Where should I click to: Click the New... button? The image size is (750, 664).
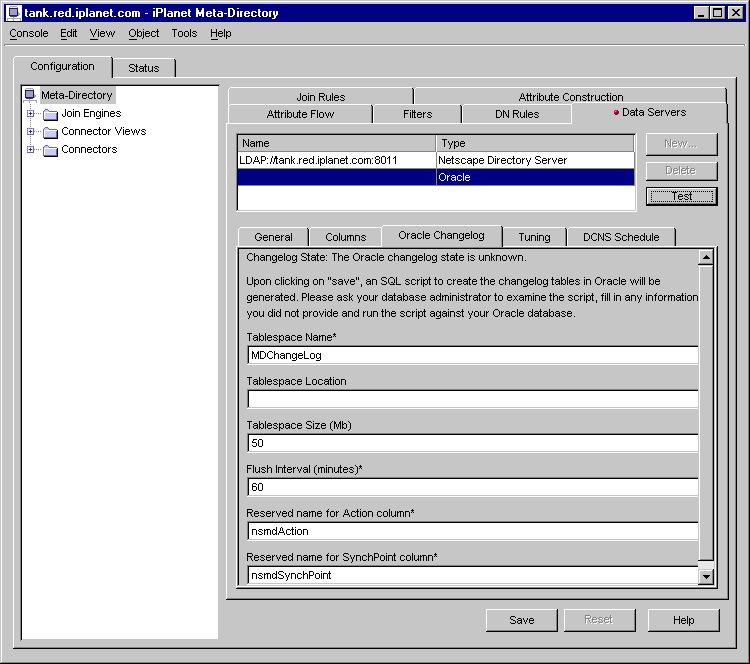(681, 144)
